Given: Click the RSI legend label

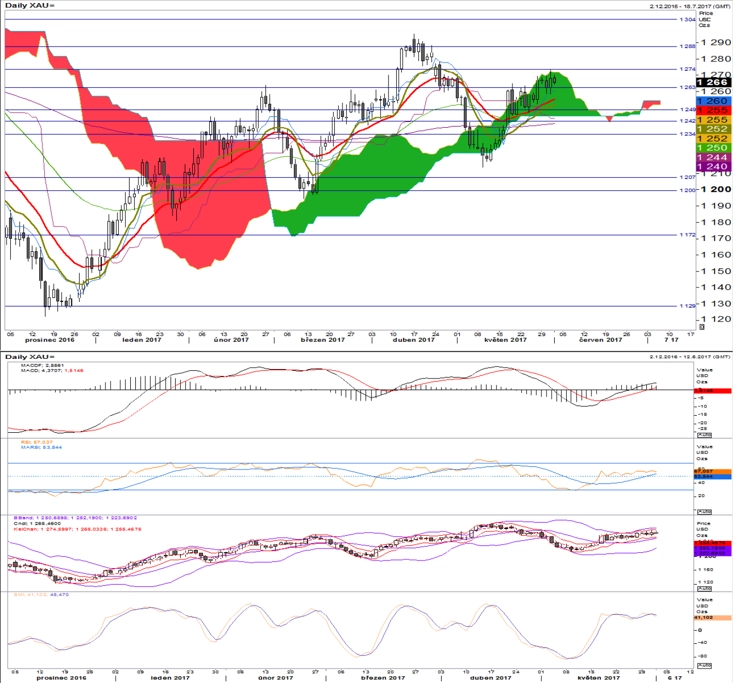Looking at the screenshot, I should (37, 442).
